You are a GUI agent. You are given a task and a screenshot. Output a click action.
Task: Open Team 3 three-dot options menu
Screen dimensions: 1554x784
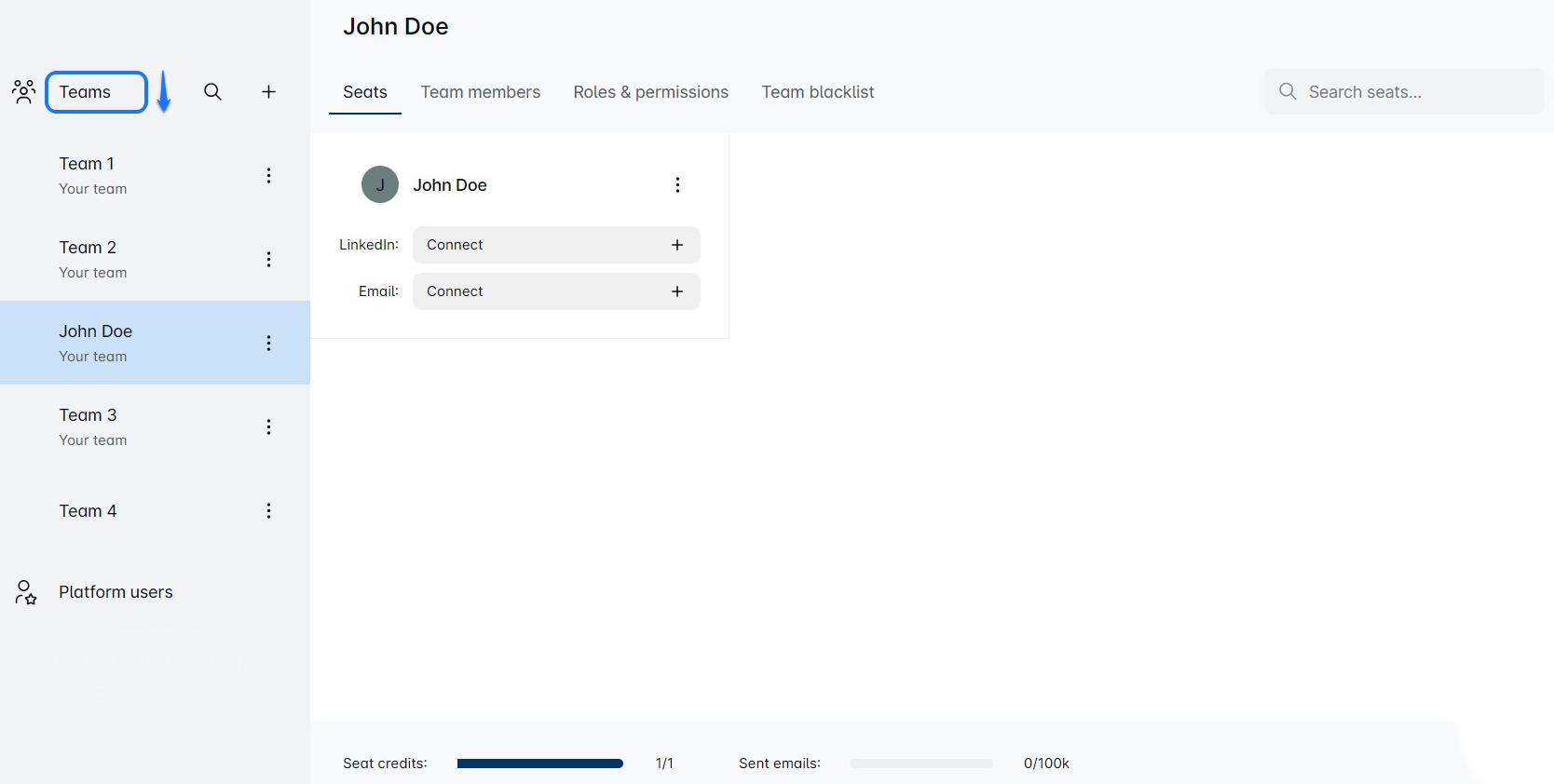pos(268,426)
